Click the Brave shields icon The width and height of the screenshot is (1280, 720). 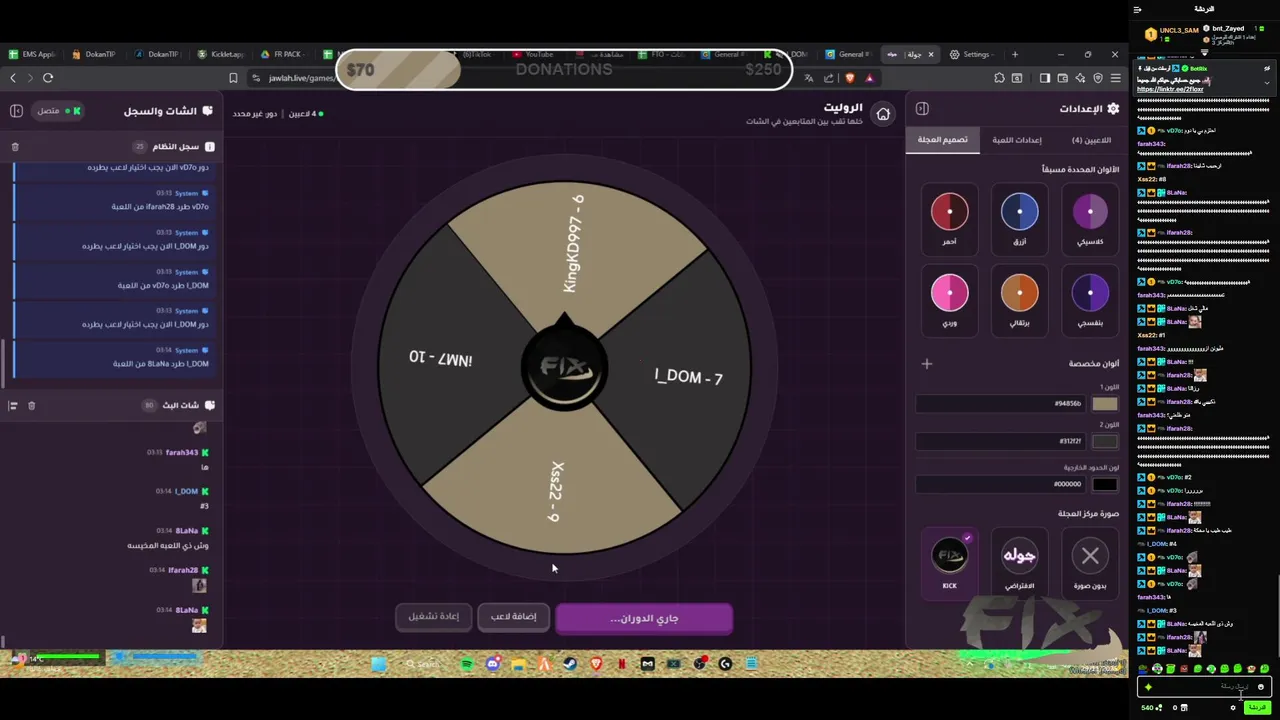click(849, 78)
